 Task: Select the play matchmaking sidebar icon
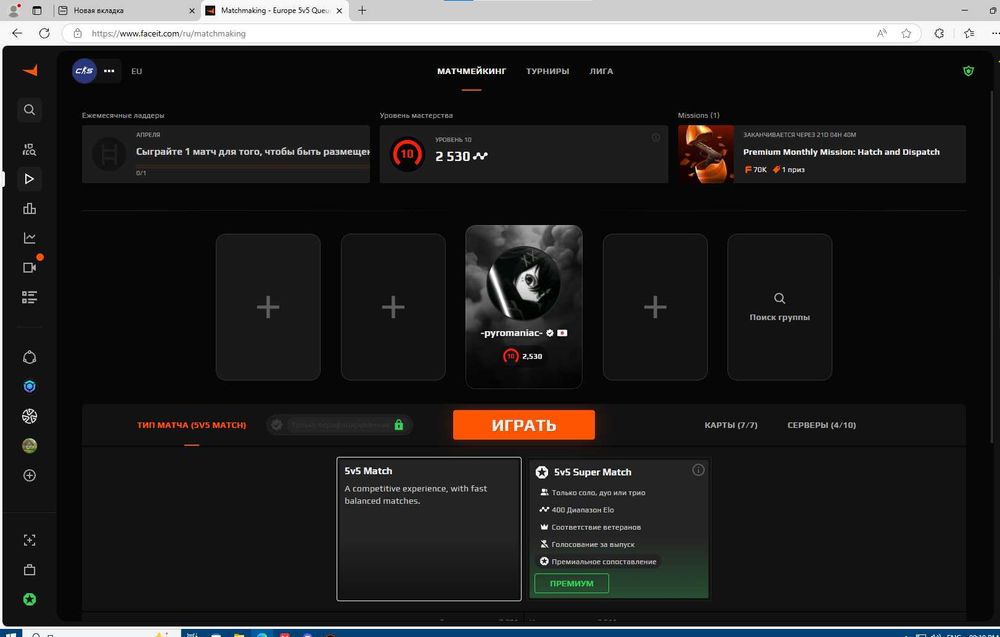[x=29, y=179]
